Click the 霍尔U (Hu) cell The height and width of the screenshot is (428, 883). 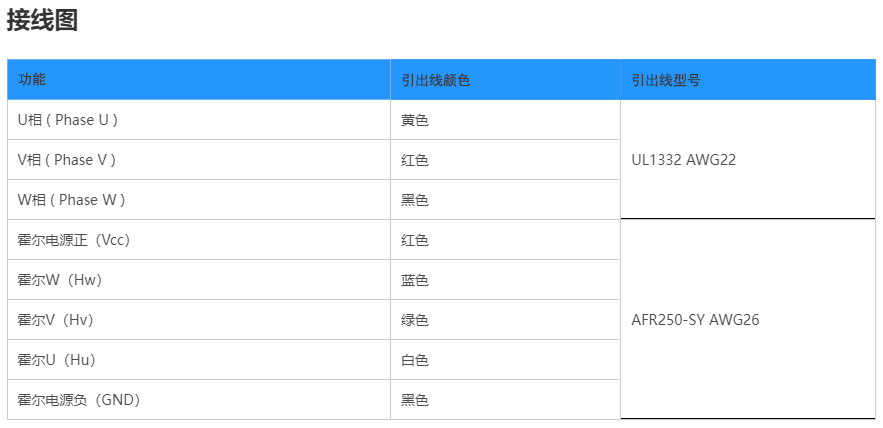60,360
